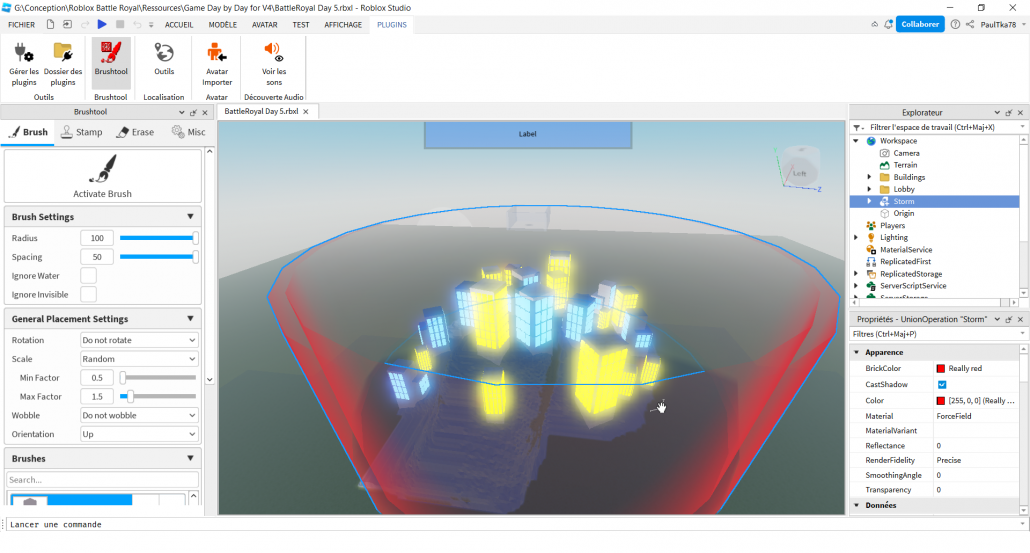Switch to the Misc tab
Viewport: 1030px width, 553px height.
[x=189, y=132]
